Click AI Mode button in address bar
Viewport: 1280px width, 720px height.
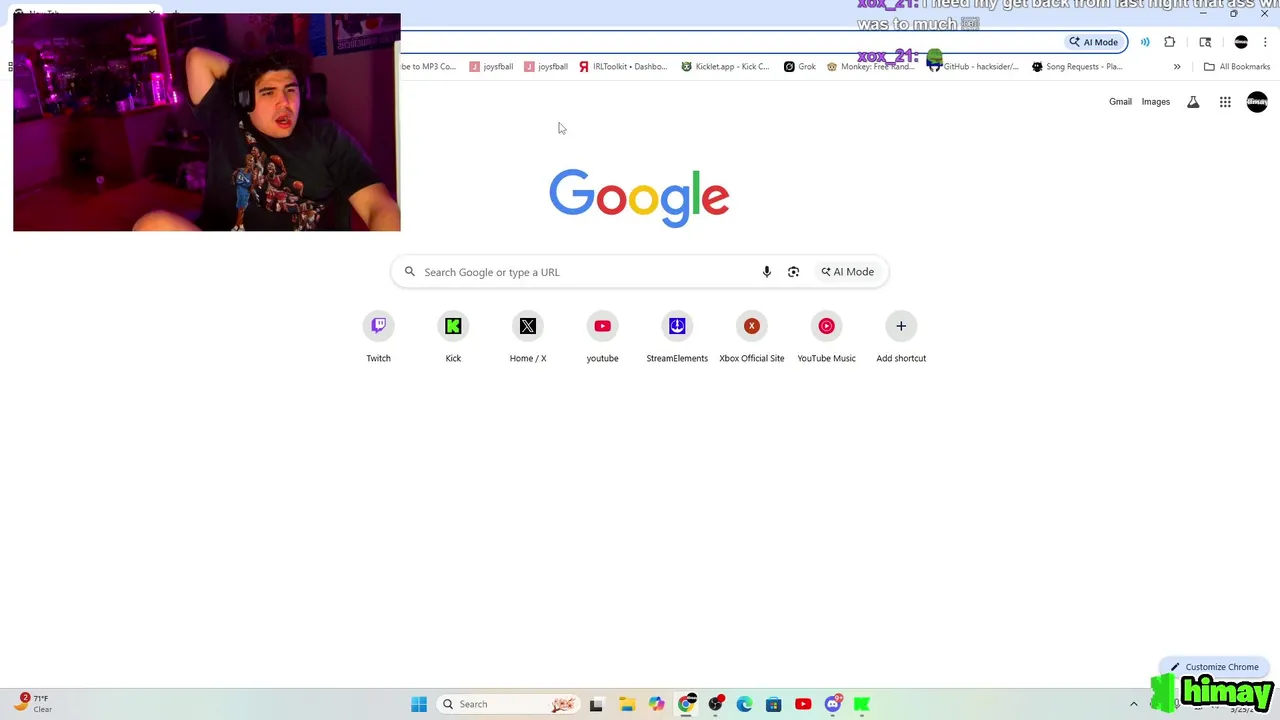pyautogui.click(x=1094, y=42)
